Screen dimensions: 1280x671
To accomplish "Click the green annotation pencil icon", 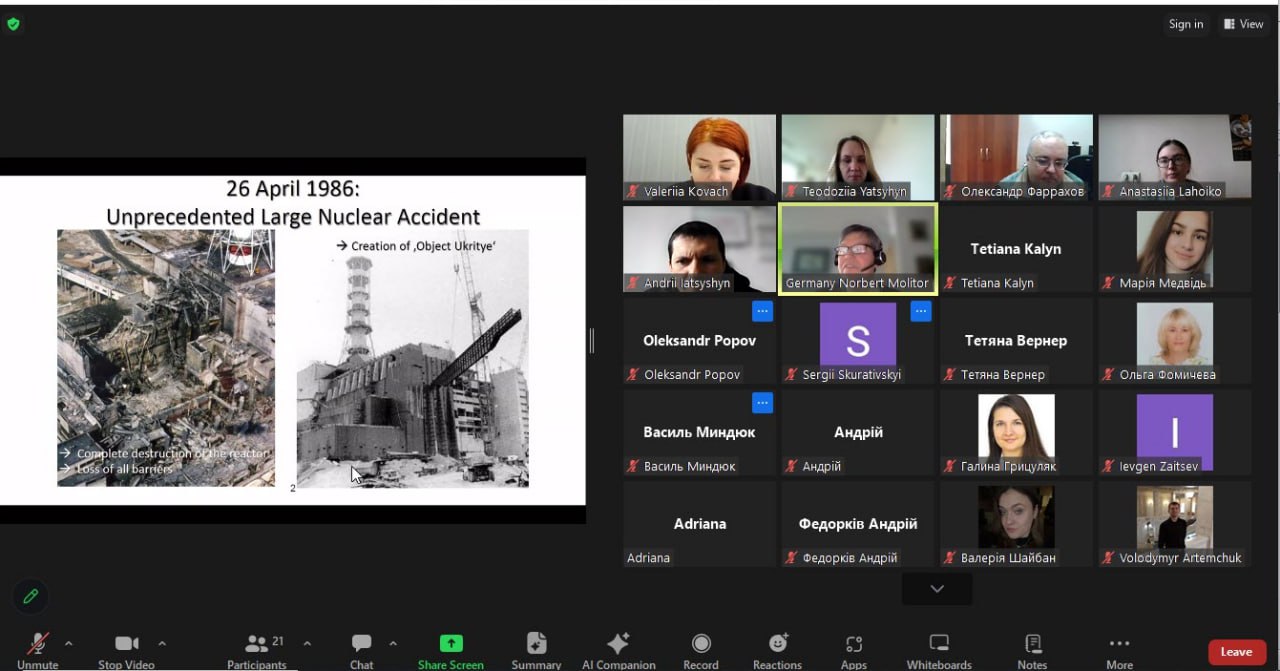I will (x=31, y=596).
